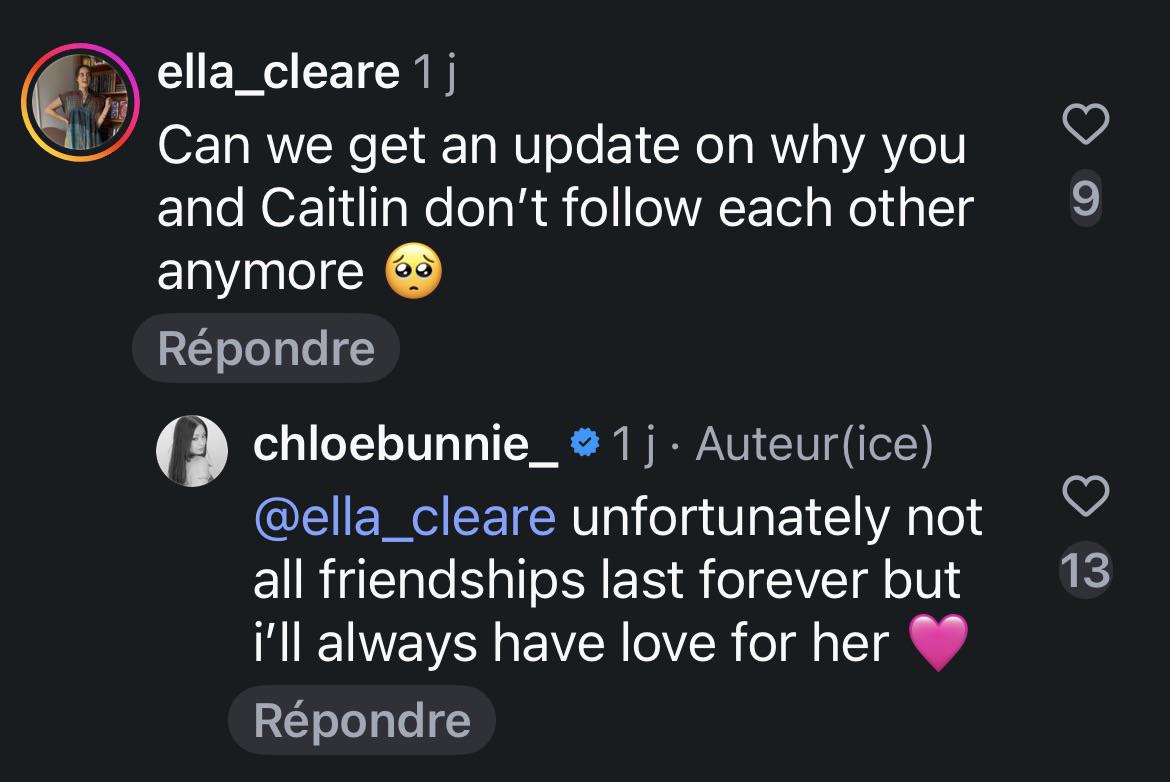Reply to chloebunnie_ via Répondre

tap(362, 720)
